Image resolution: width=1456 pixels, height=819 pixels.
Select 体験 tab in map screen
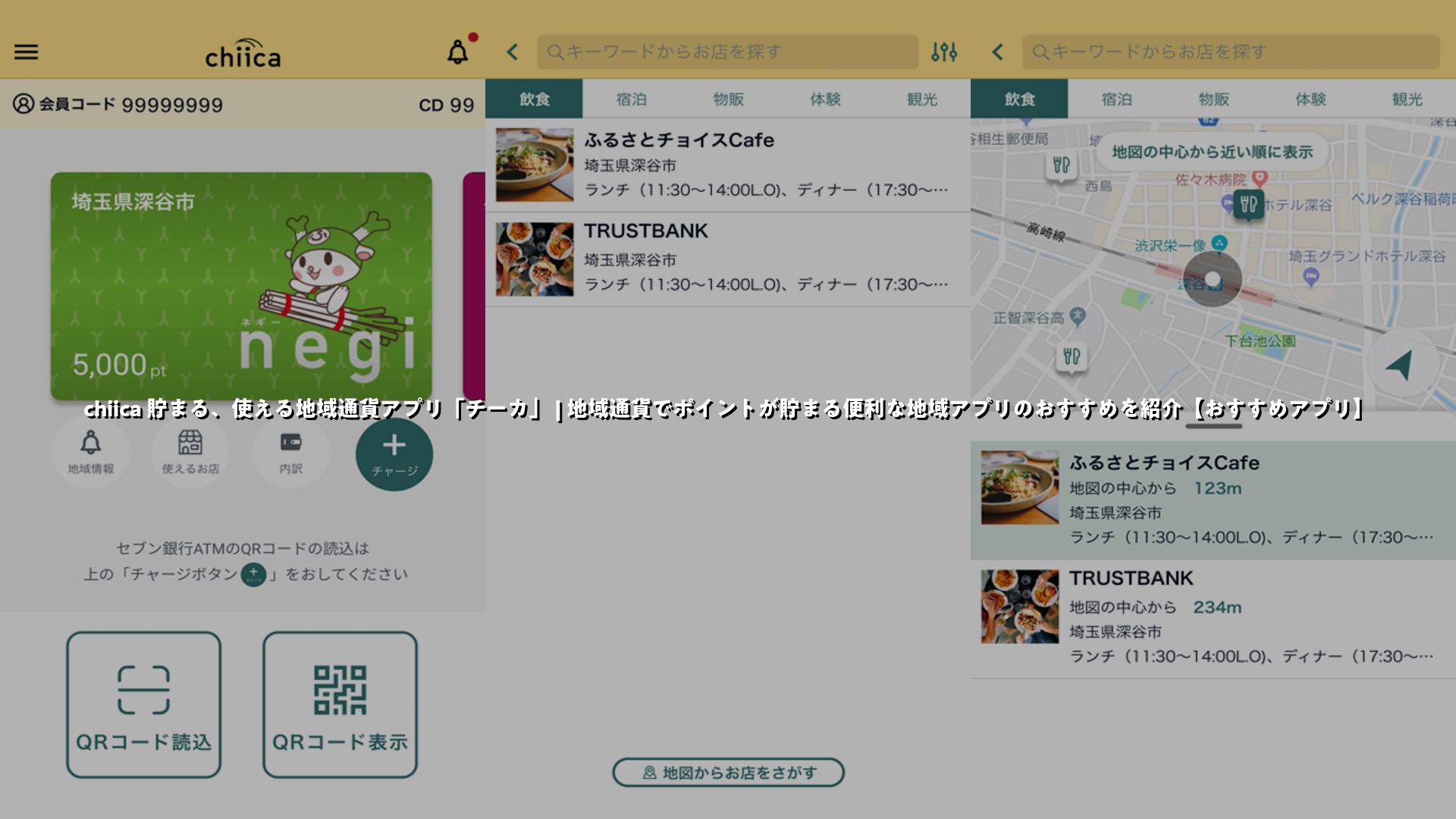tap(1310, 99)
